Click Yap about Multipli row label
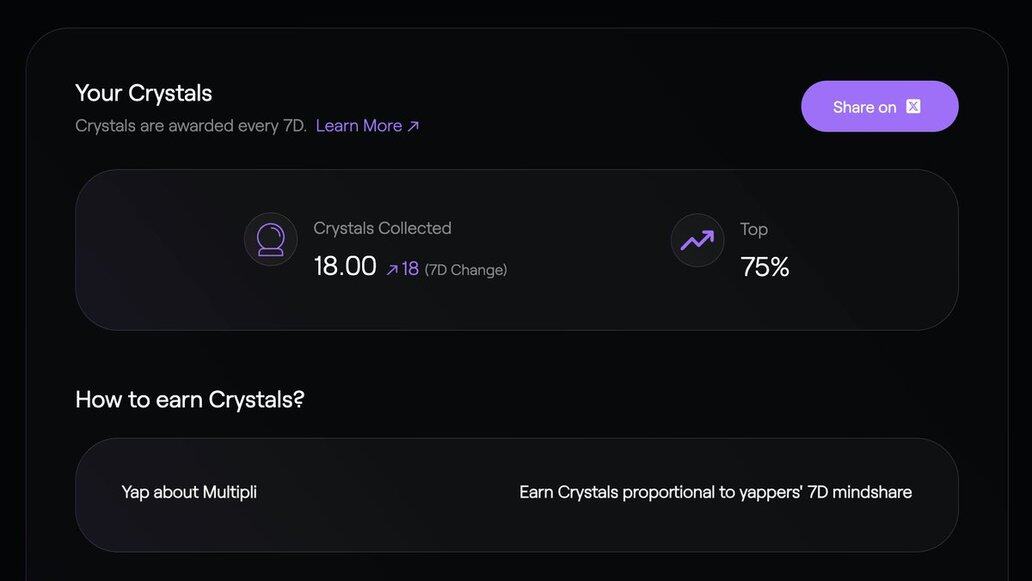The height and width of the screenshot is (581, 1032). click(189, 492)
